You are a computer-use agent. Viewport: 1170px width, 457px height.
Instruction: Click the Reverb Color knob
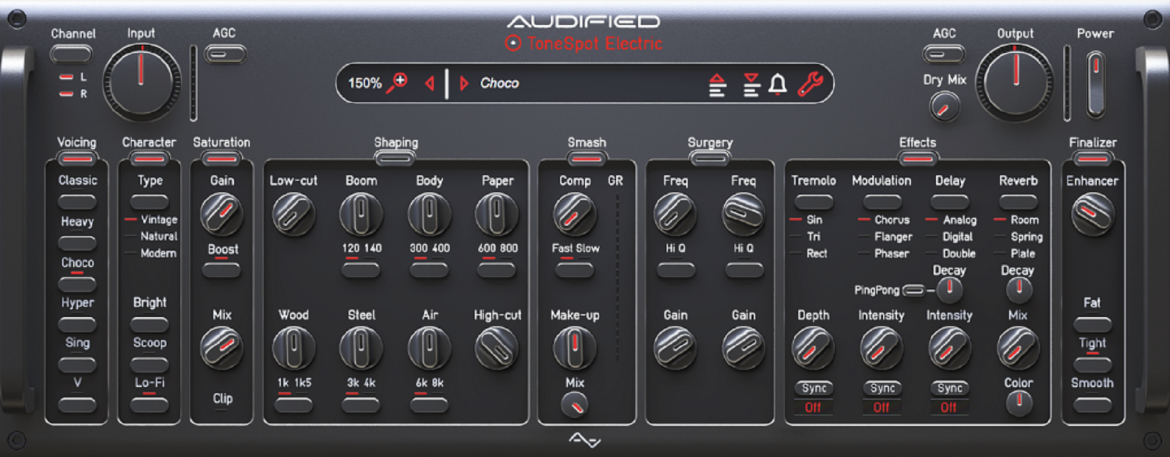[x=1018, y=403]
